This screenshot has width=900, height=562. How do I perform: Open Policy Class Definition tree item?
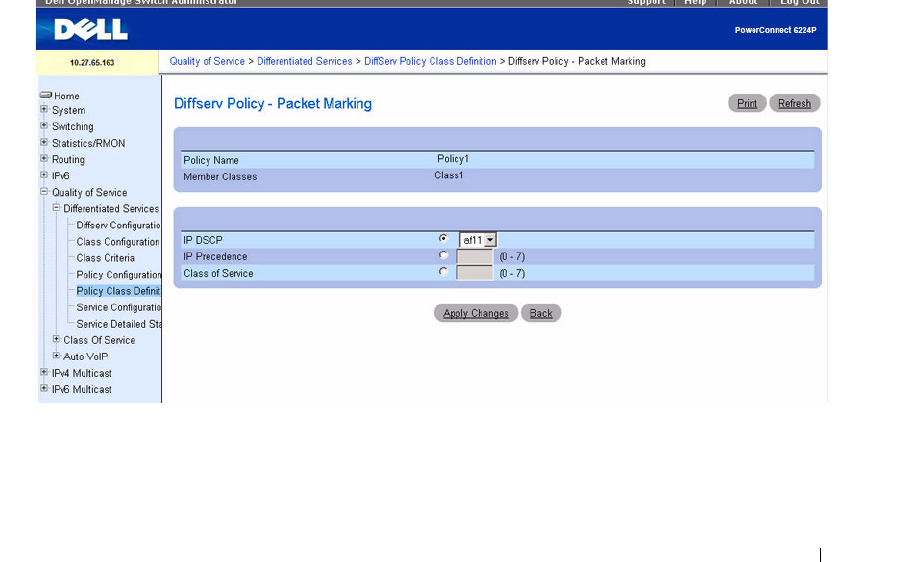click(x=118, y=291)
